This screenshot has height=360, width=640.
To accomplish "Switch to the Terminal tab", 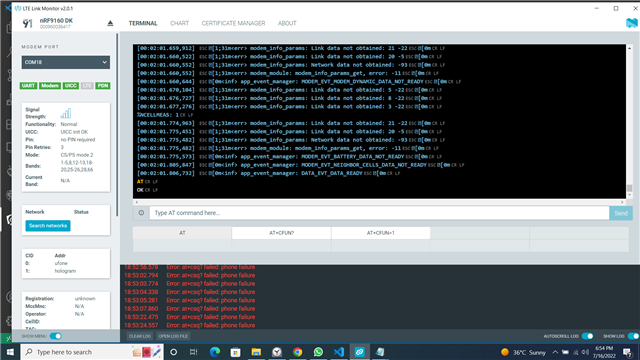I will click(143, 23).
